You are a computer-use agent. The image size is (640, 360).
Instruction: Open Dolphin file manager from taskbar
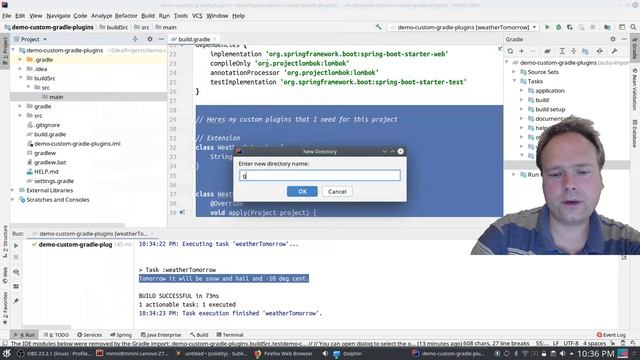coord(348,353)
